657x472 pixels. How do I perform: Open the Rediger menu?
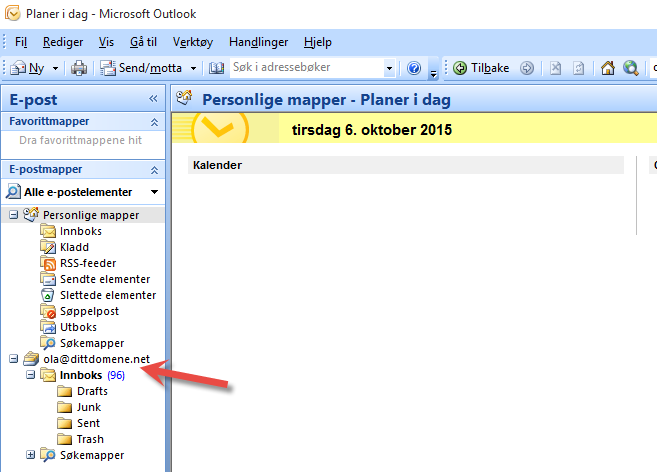click(63, 42)
